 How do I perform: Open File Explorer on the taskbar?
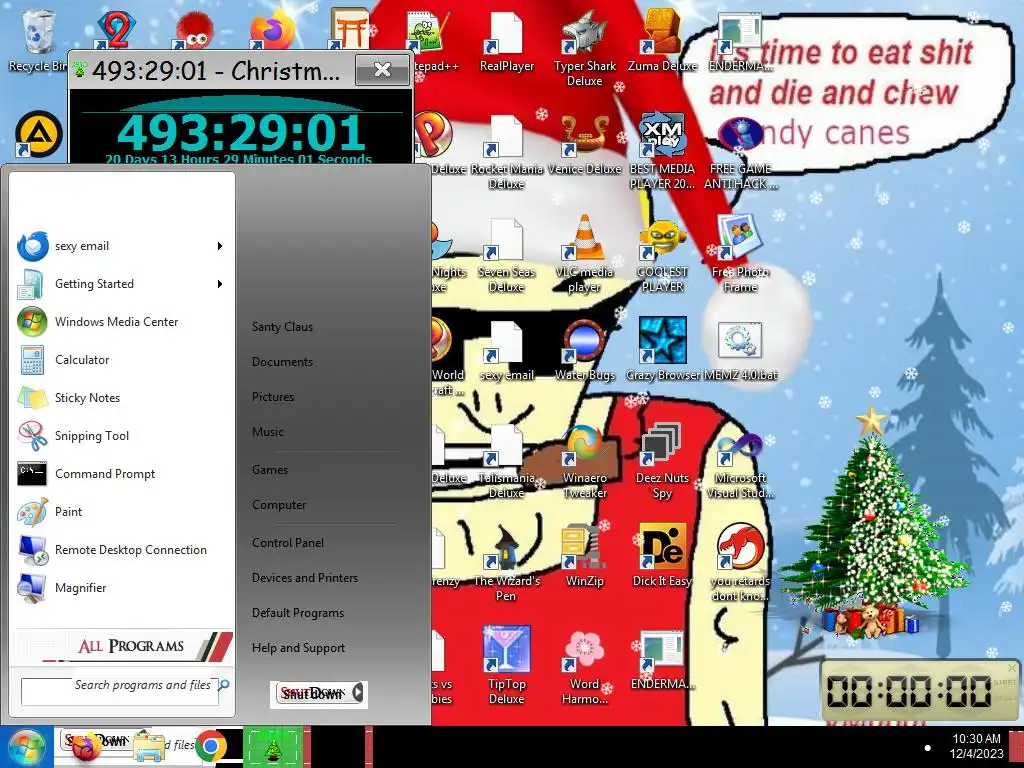coord(149,746)
